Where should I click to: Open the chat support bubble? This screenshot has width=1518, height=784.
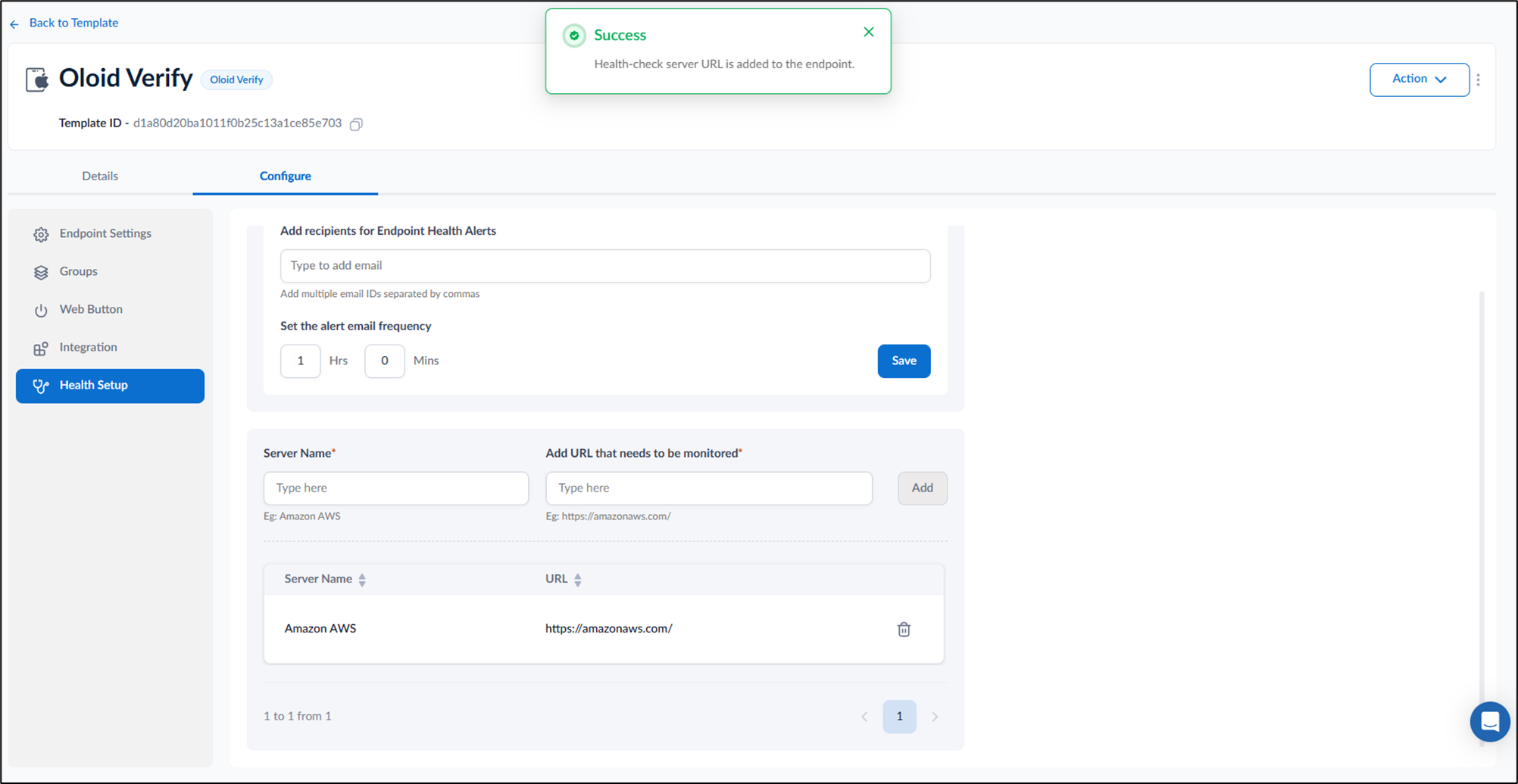click(x=1489, y=722)
